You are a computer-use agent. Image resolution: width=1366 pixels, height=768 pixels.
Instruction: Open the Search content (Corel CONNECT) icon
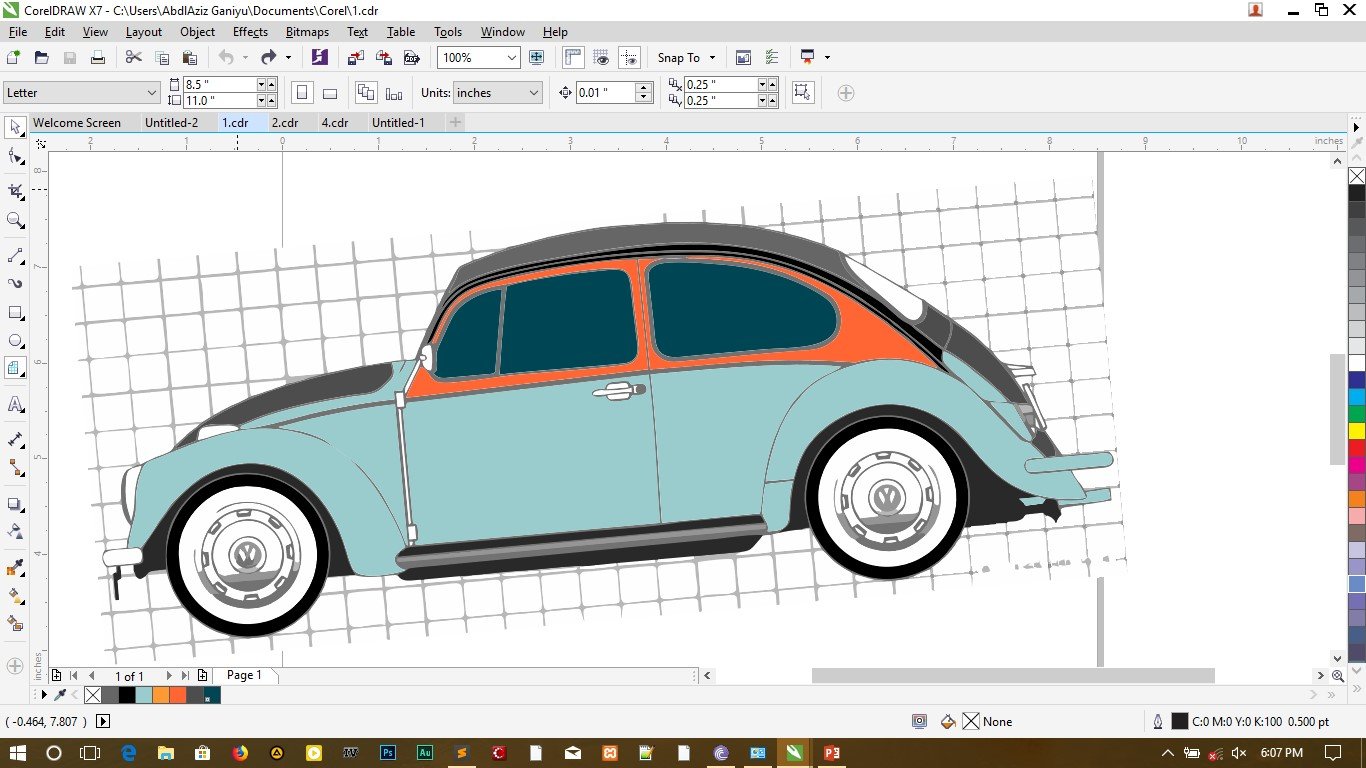(319, 58)
